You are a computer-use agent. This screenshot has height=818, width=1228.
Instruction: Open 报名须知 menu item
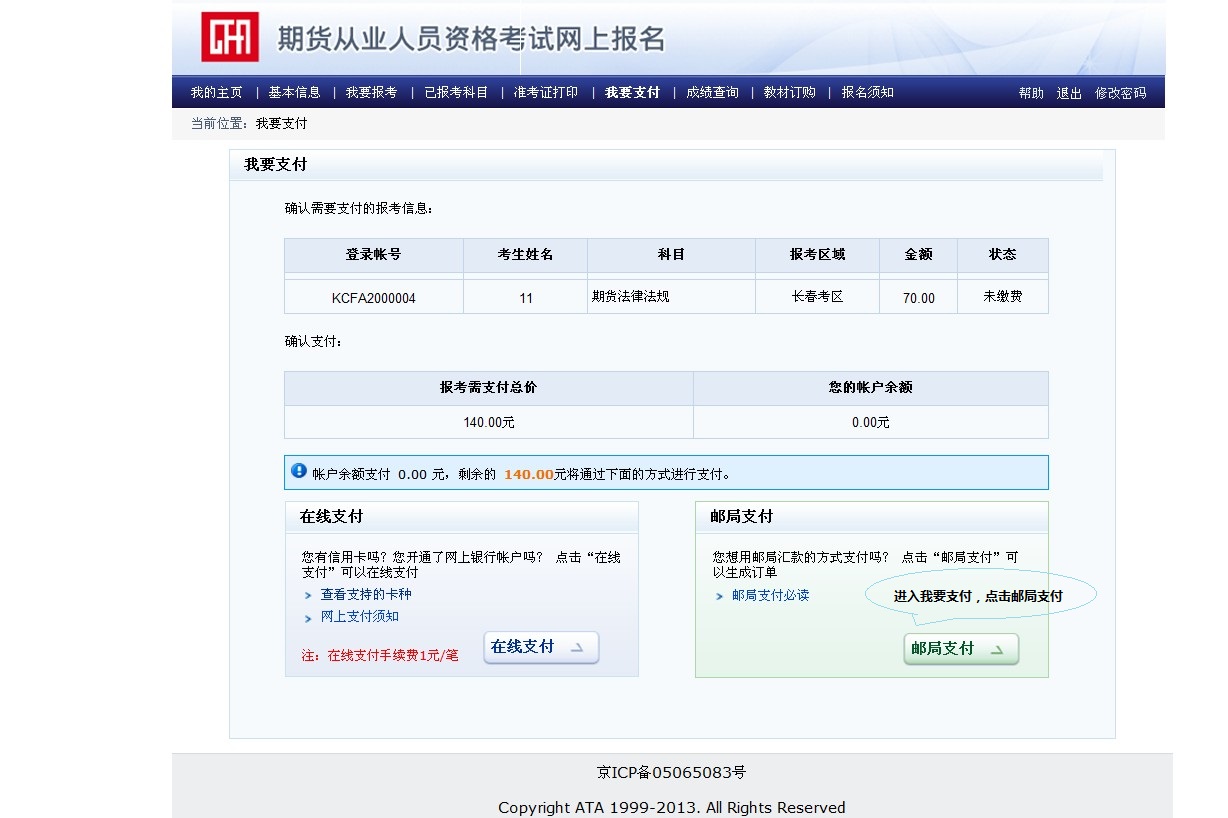pos(867,93)
